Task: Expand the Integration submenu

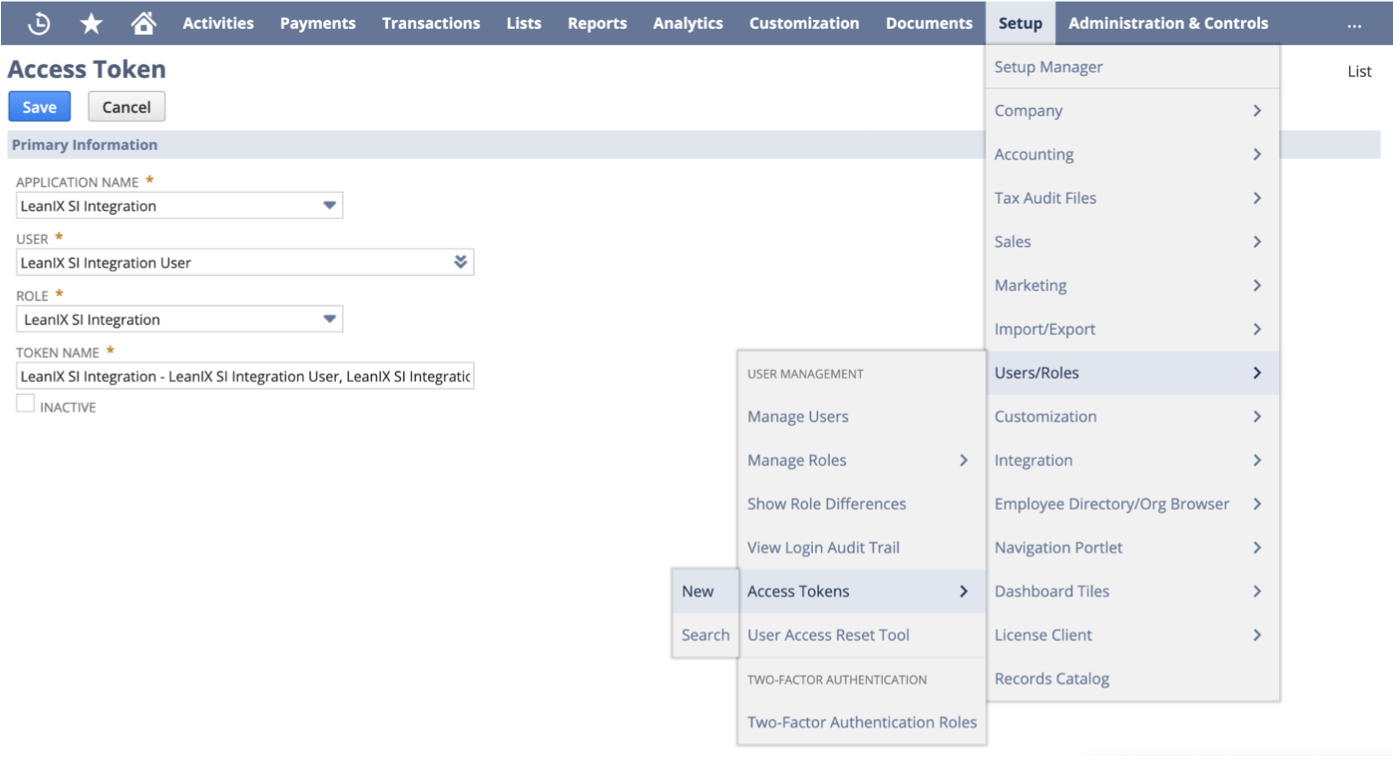Action: point(1133,460)
